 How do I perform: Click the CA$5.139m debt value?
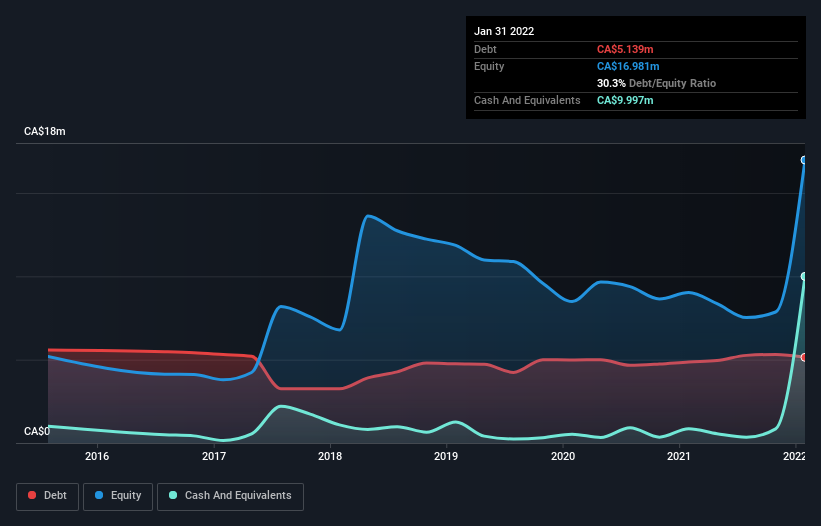625,49
